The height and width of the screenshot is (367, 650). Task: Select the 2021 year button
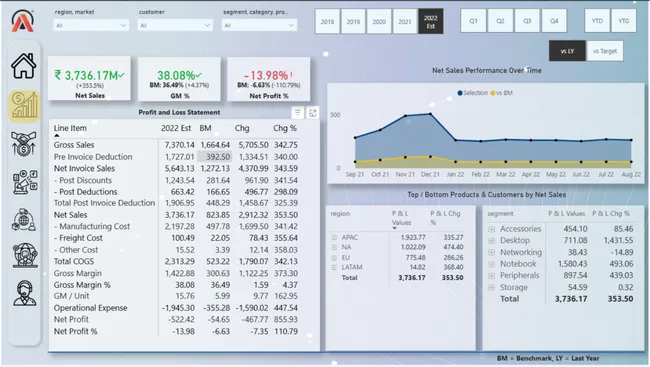(x=405, y=21)
